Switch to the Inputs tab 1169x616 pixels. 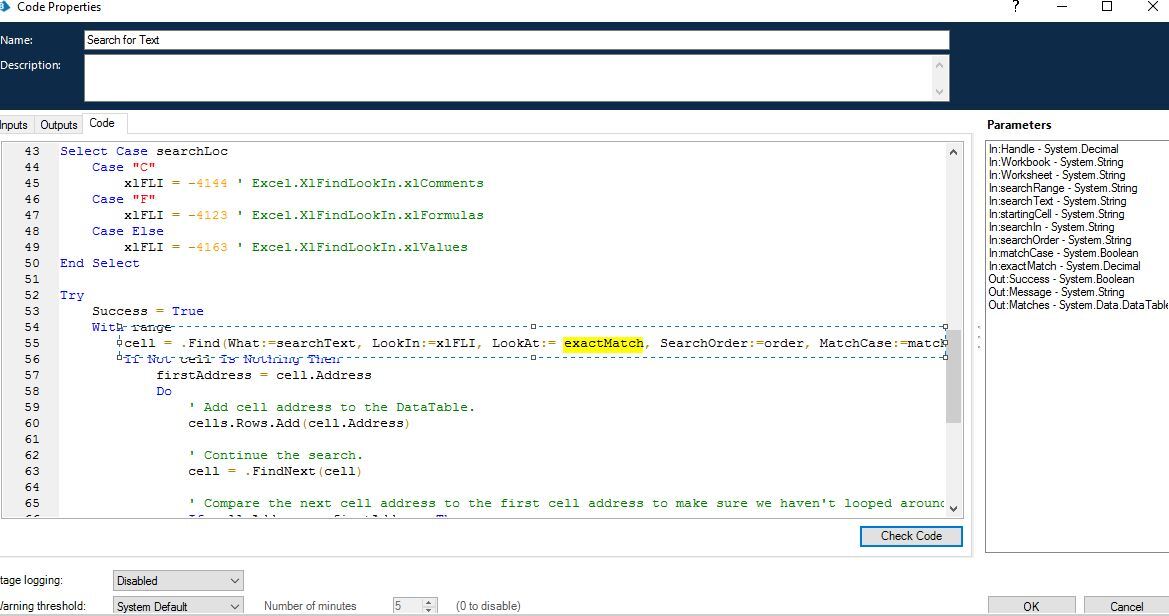point(13,125)
